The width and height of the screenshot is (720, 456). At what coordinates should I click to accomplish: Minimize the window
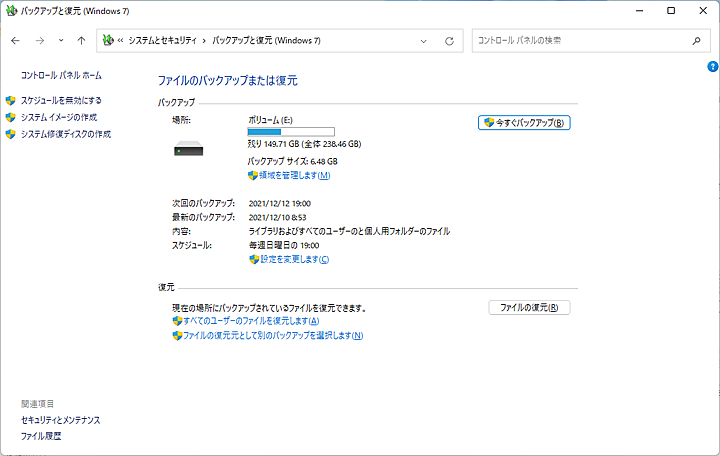coord(639,11)
